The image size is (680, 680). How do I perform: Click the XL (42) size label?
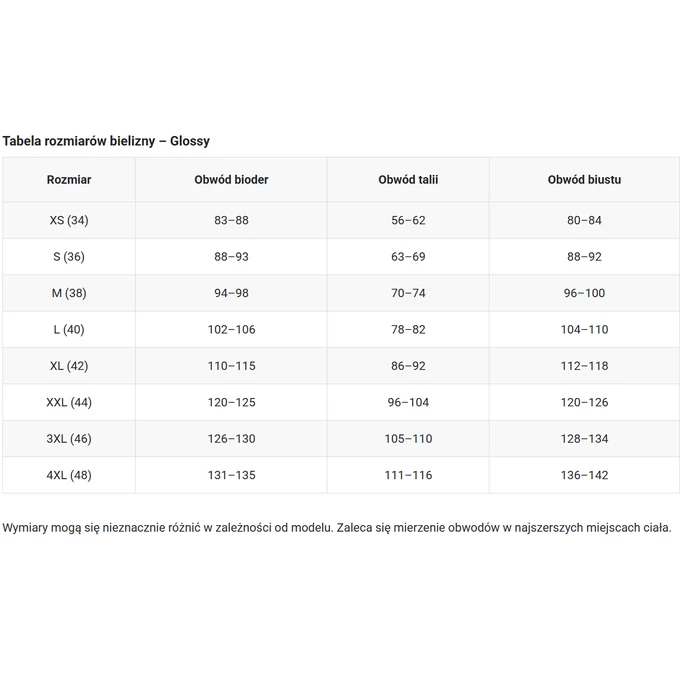coord(69,366)
